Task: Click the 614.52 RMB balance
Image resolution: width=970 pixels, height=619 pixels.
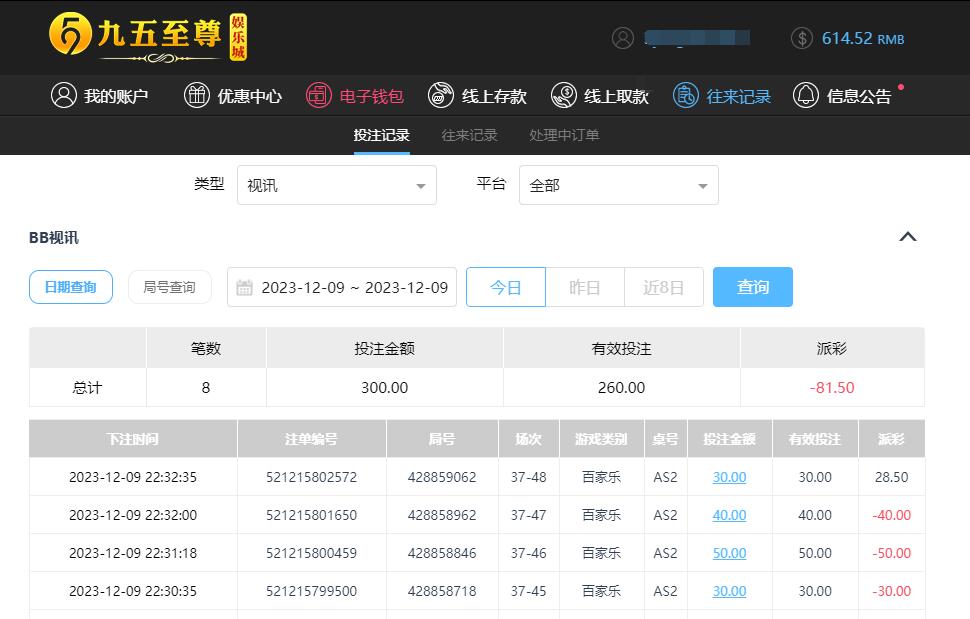Action: 863,38
